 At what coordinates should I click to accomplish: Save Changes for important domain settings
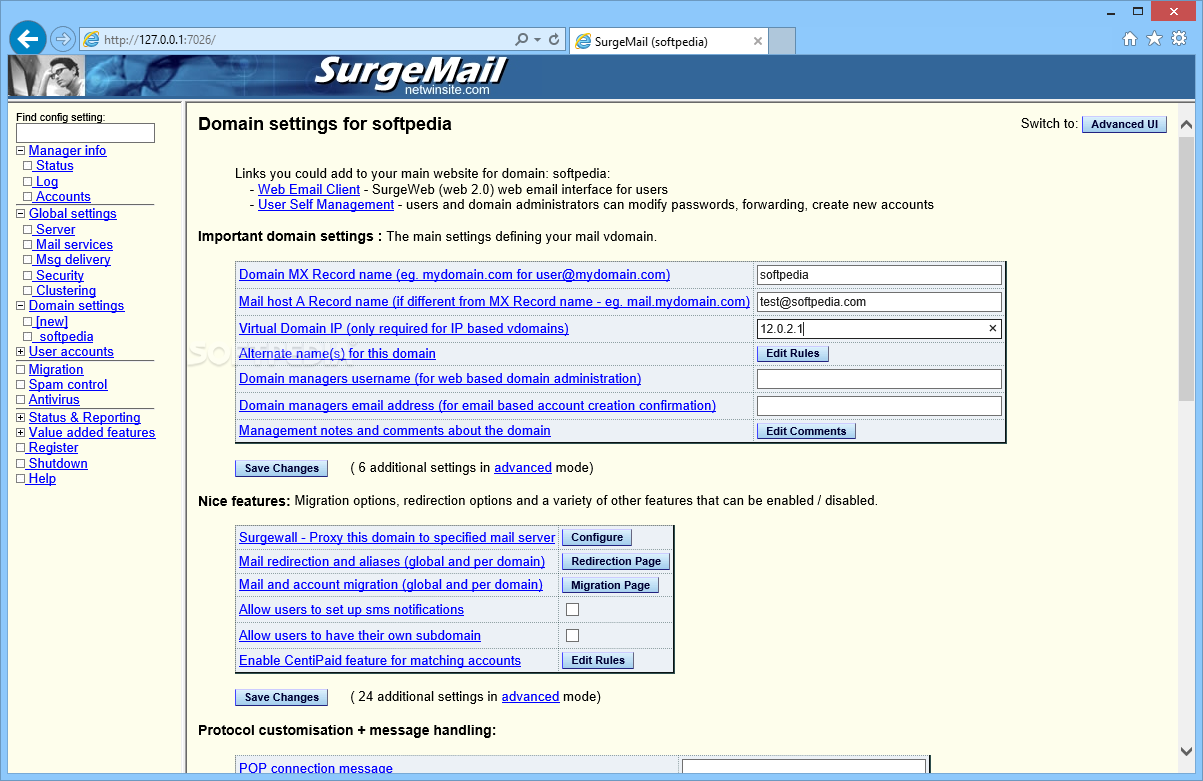282,468
